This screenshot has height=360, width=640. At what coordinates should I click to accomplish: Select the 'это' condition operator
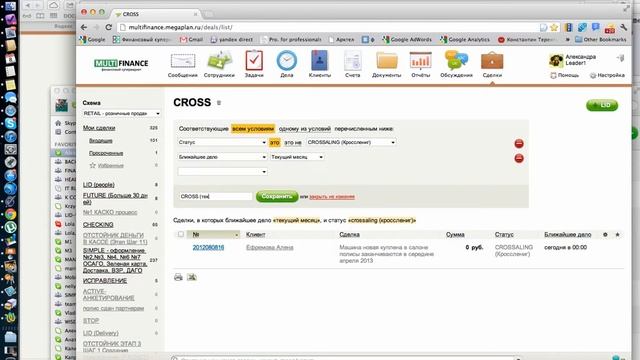point(275,142)
